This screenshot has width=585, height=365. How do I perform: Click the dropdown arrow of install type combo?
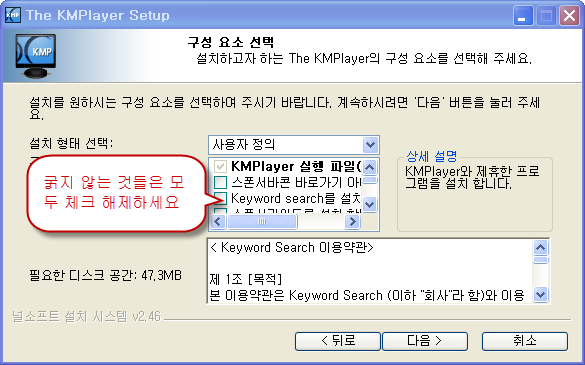point(370,145)
